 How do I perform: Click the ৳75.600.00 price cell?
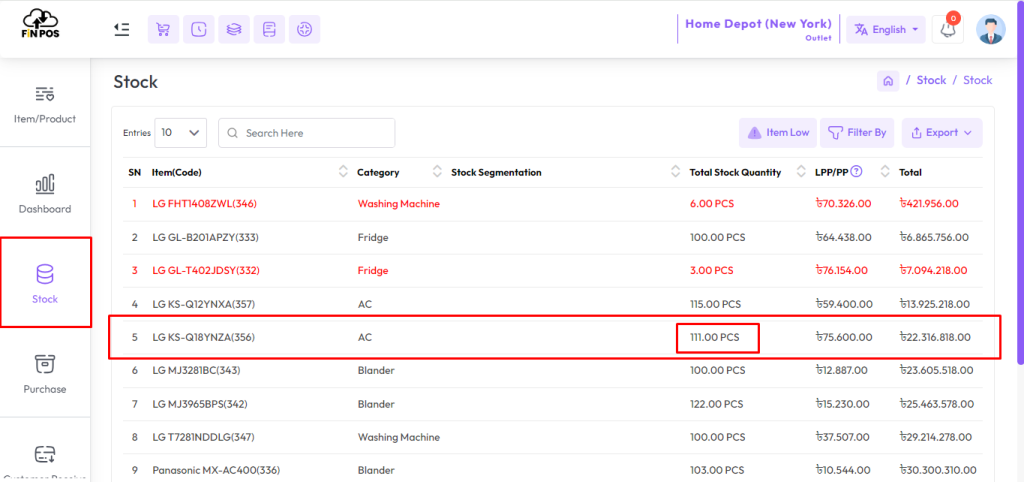point(844,338)
